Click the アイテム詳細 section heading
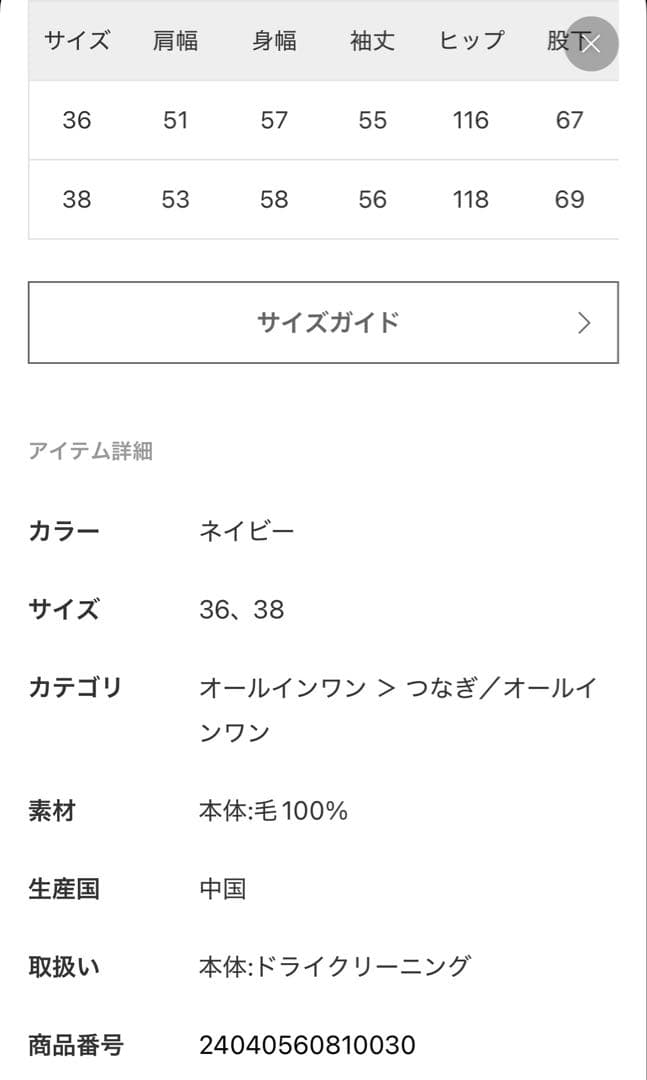The width and height of the screenshot is (647, 1080). (x=90, y=451)
